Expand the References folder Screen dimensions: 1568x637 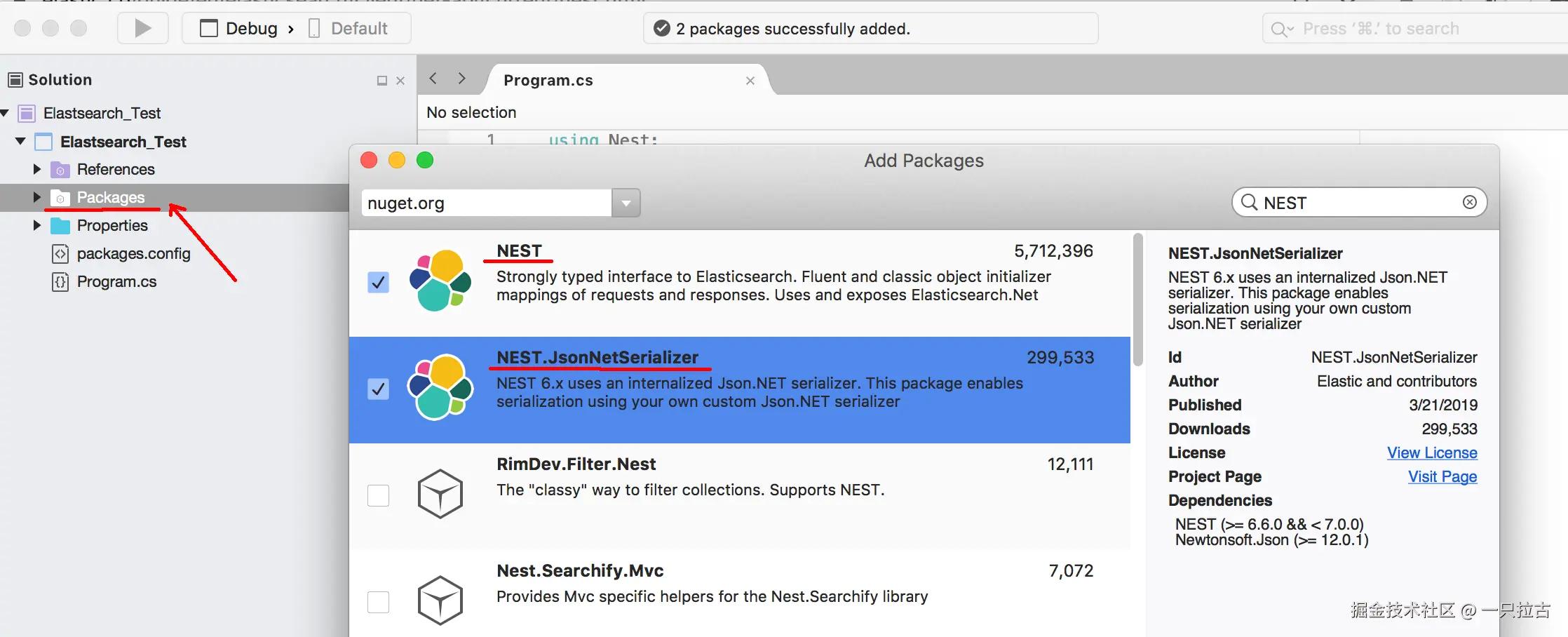point(37,169)
